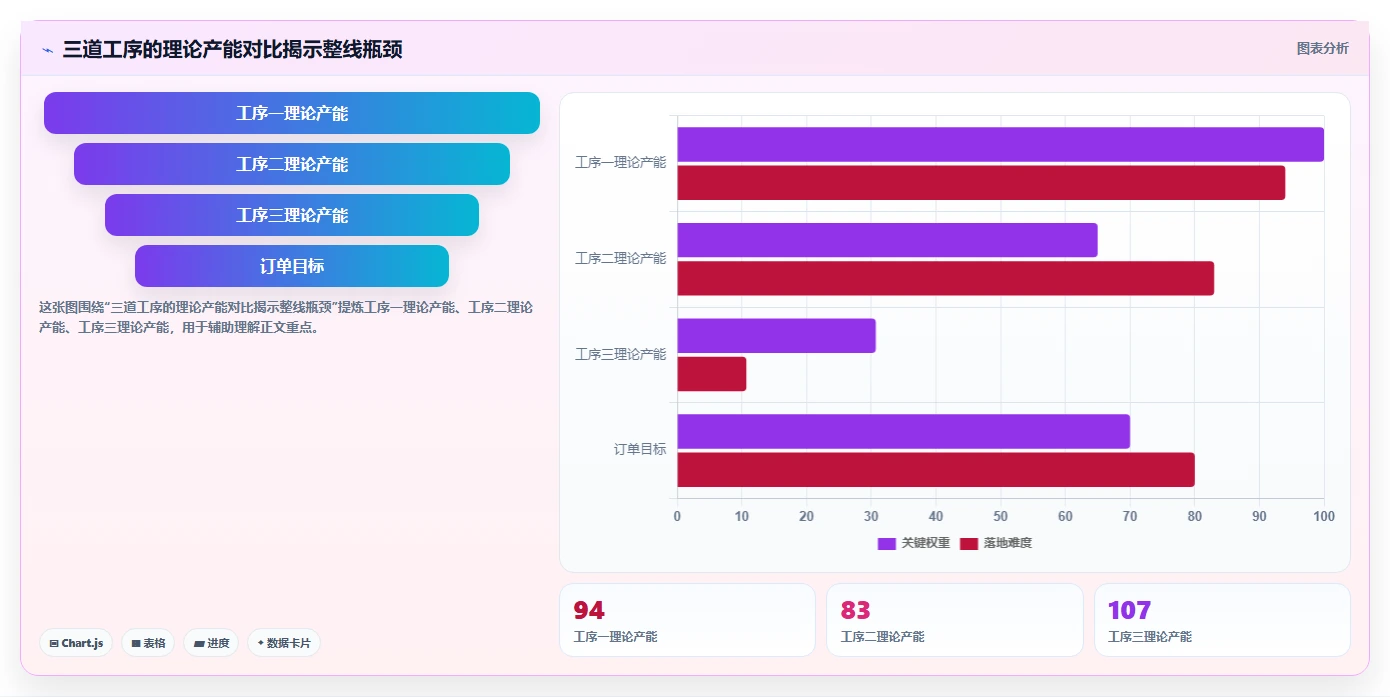
Task: Click the 工序二理论产能 y-axis label on chart
Action: point(620,258)
